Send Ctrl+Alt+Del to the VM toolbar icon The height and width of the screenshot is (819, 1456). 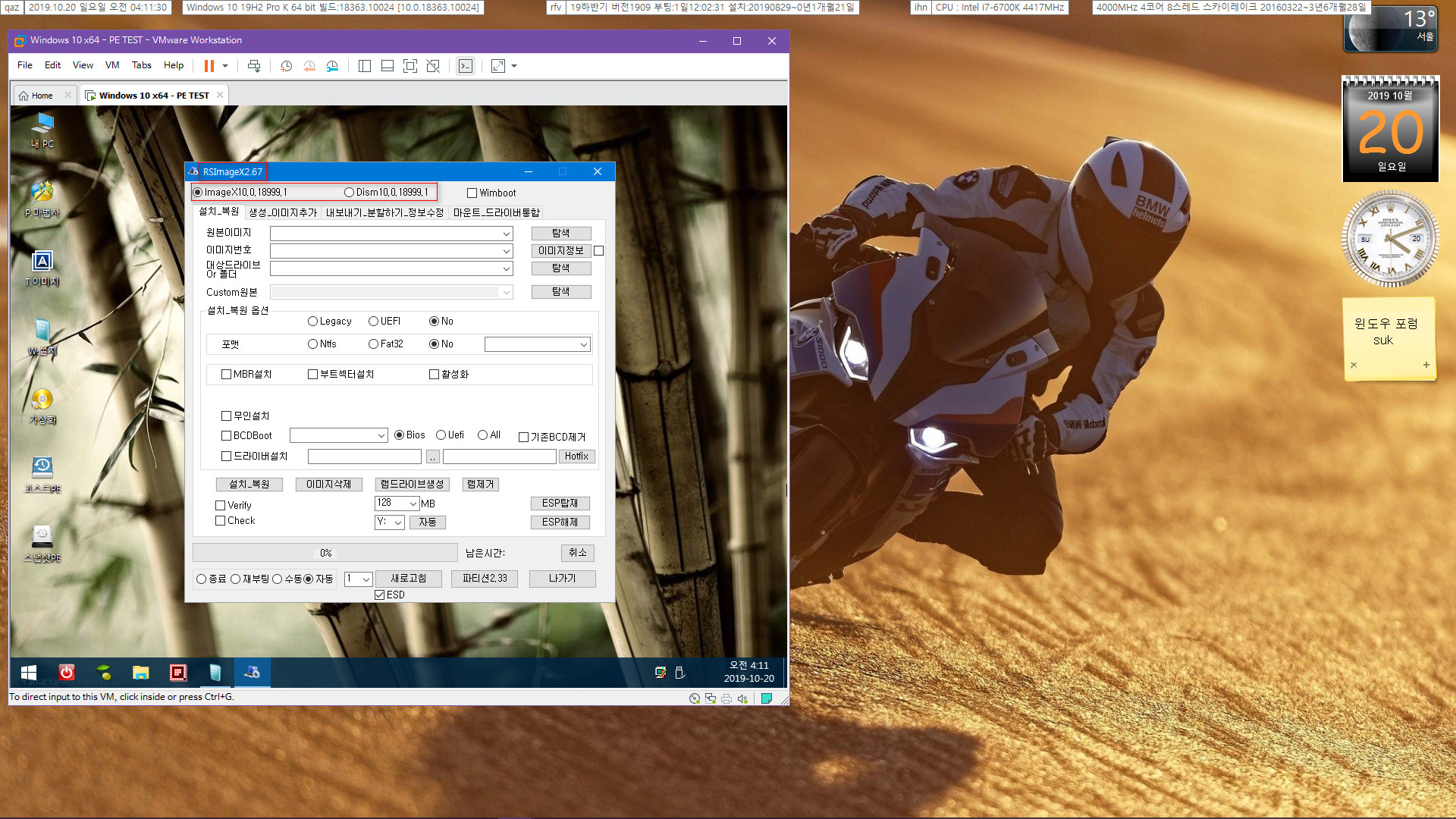254,66
